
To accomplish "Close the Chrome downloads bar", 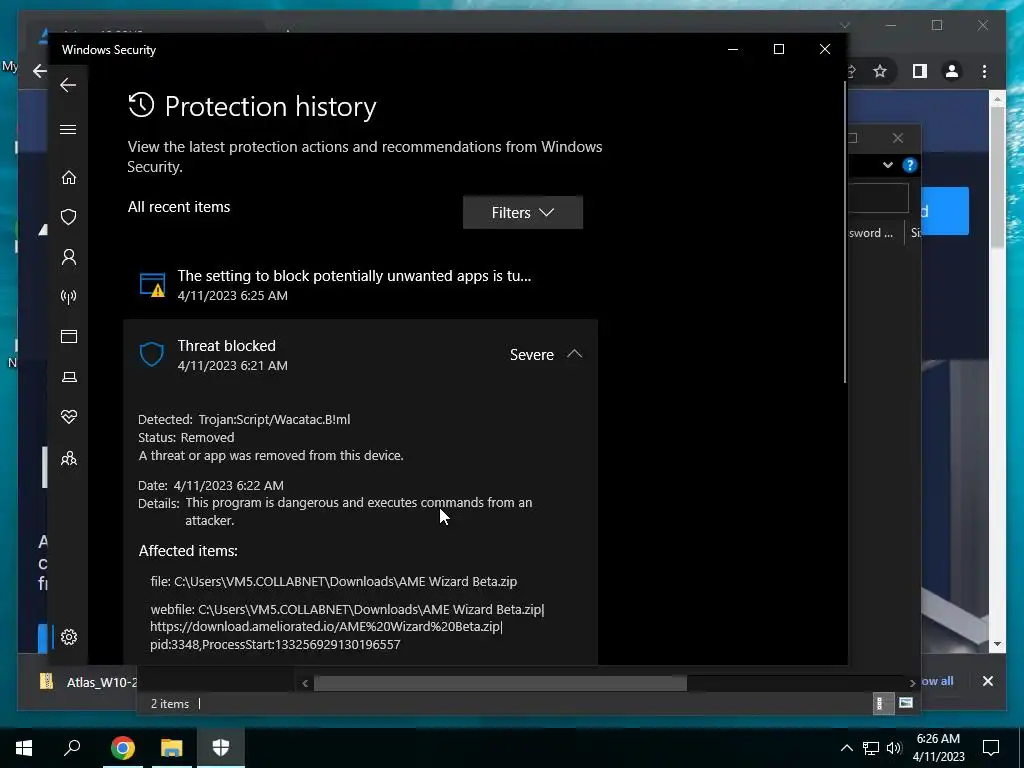I will point(987,681).
